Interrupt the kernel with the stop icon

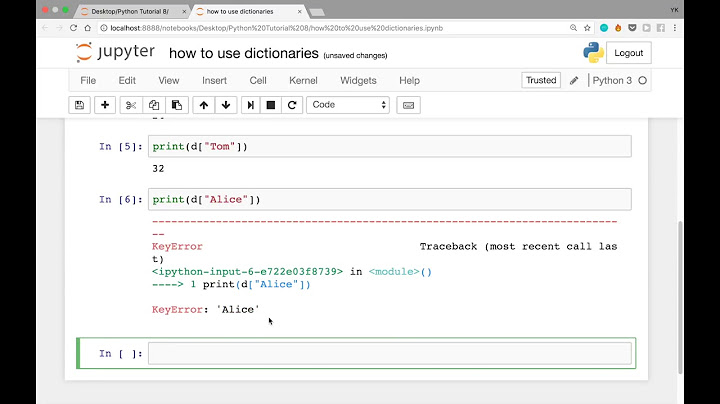pos(271,105)
